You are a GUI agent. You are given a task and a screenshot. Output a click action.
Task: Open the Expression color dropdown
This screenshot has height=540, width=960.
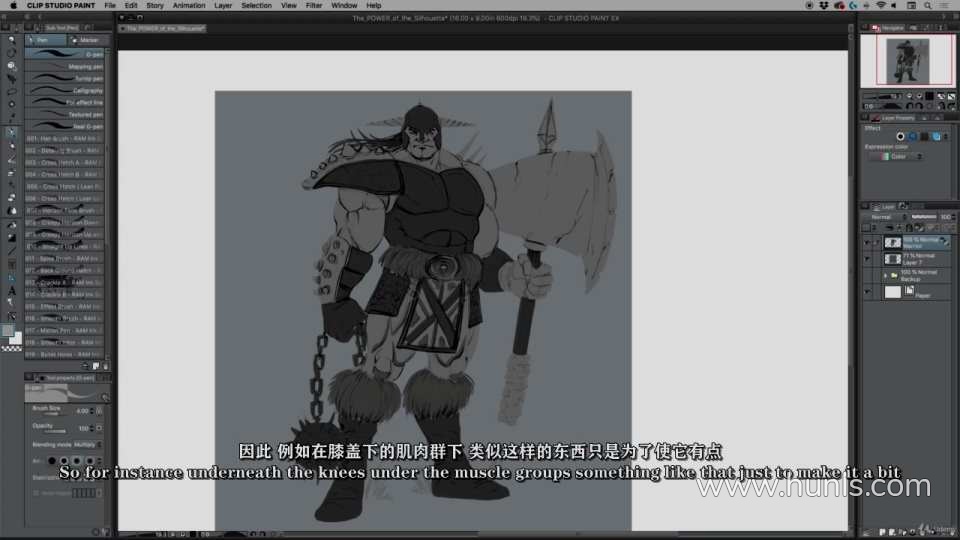(x=898, y=157)
